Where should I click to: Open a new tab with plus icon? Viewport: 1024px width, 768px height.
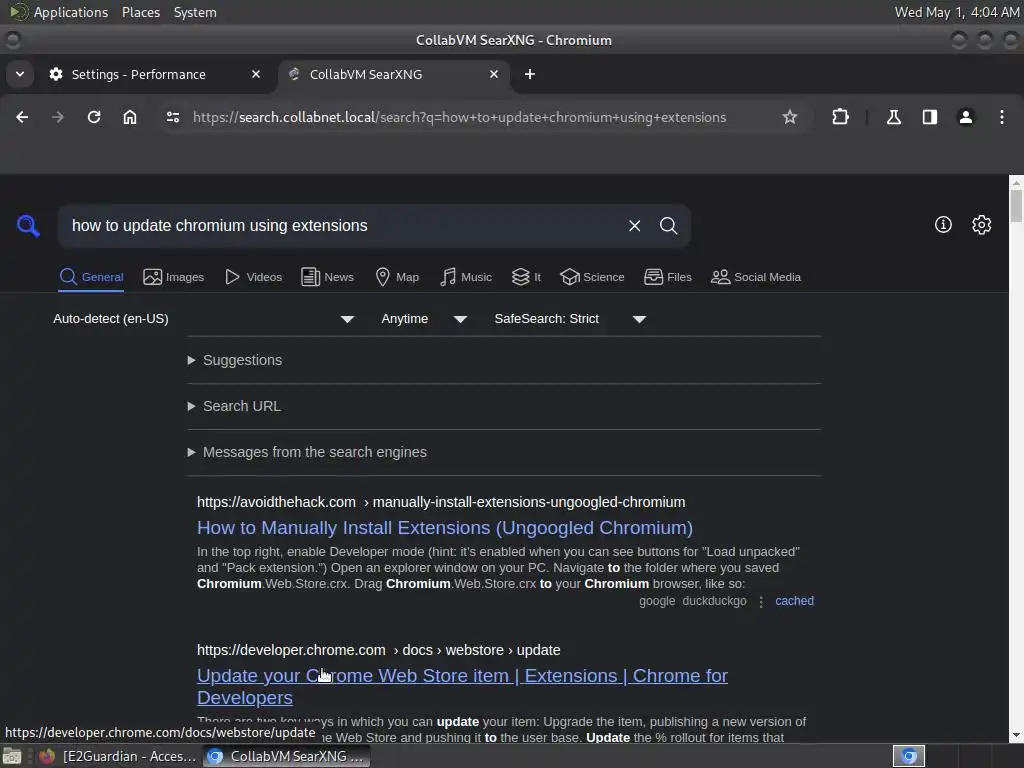(x=530, y=74)
